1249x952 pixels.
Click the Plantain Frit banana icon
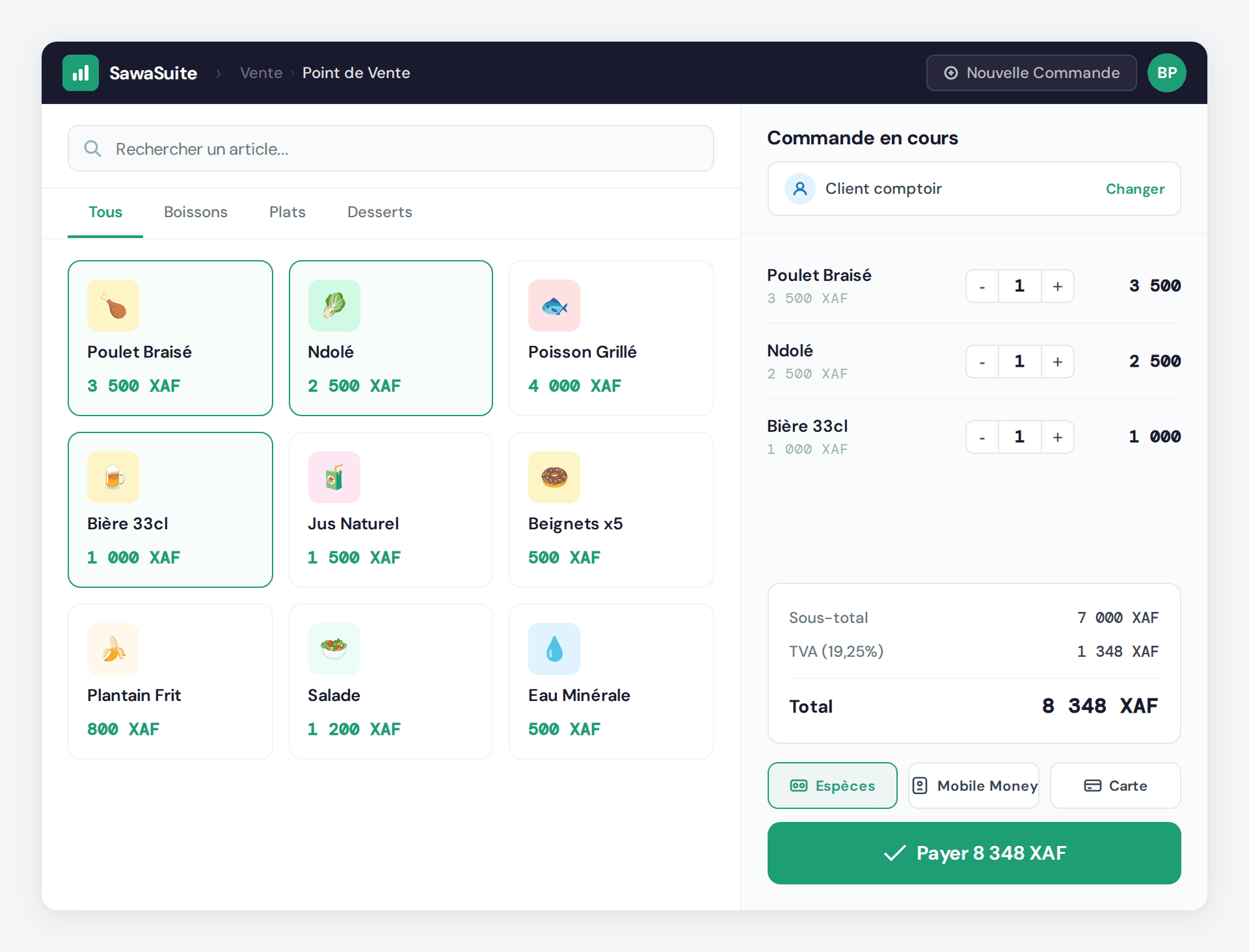point(113,649)
